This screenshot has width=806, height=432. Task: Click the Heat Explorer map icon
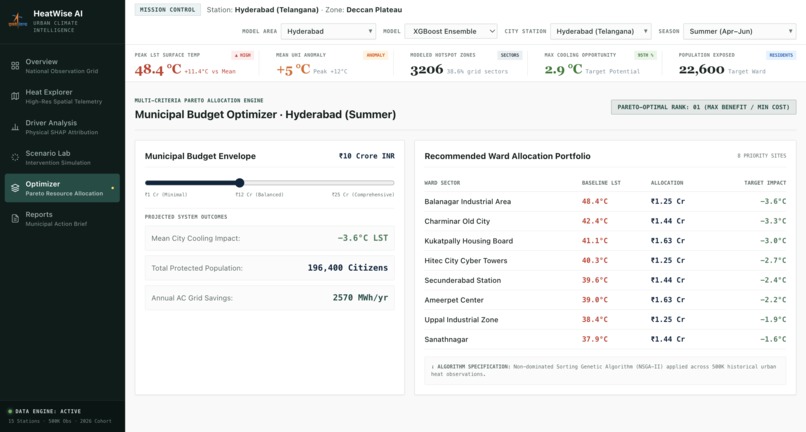(x=15, y=96)
